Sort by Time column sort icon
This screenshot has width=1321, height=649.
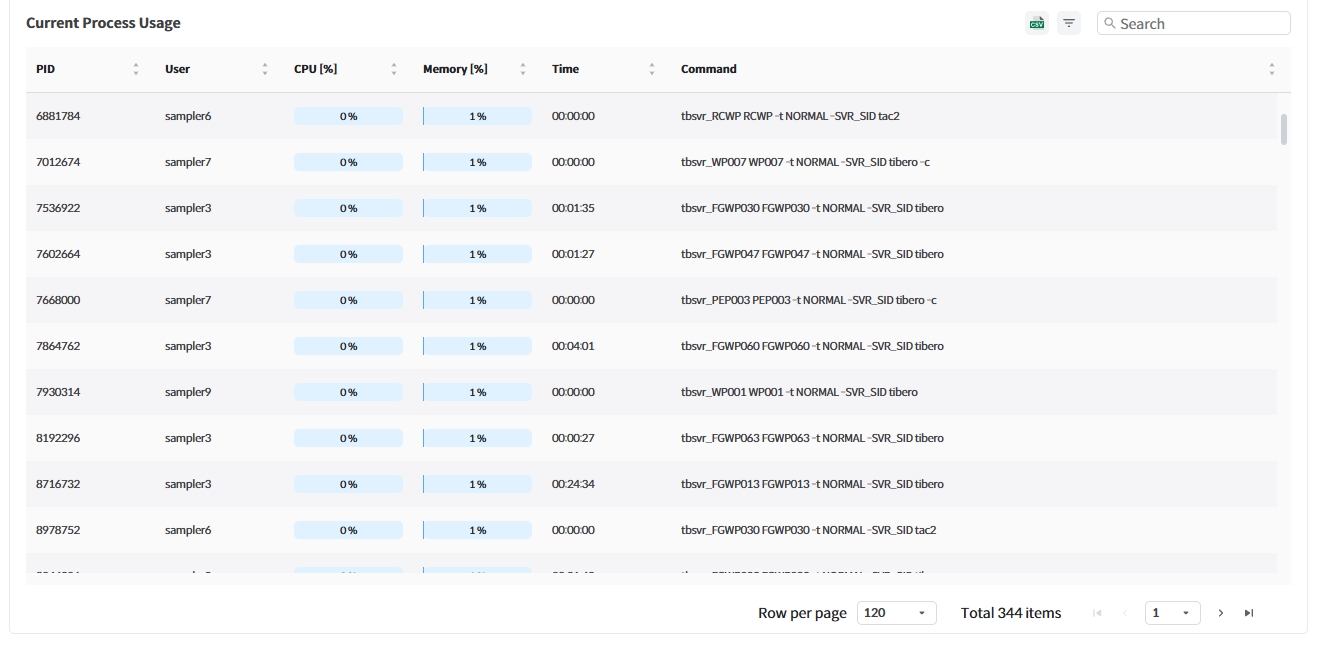[x=652, y=69]
